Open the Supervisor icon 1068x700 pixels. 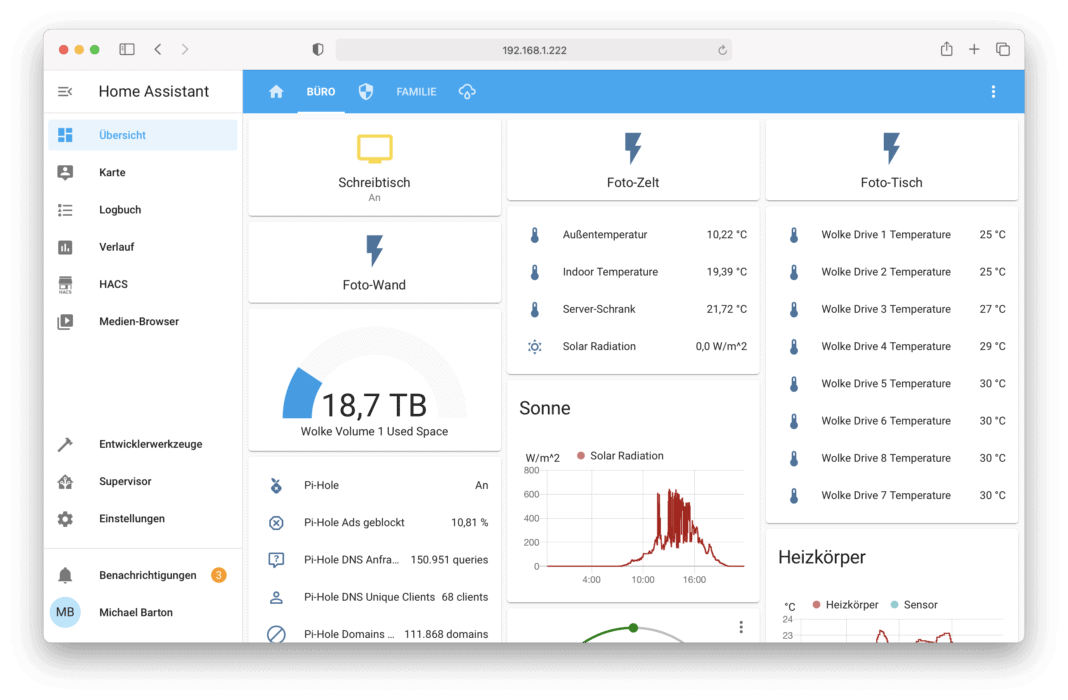[x=65, y=481]
